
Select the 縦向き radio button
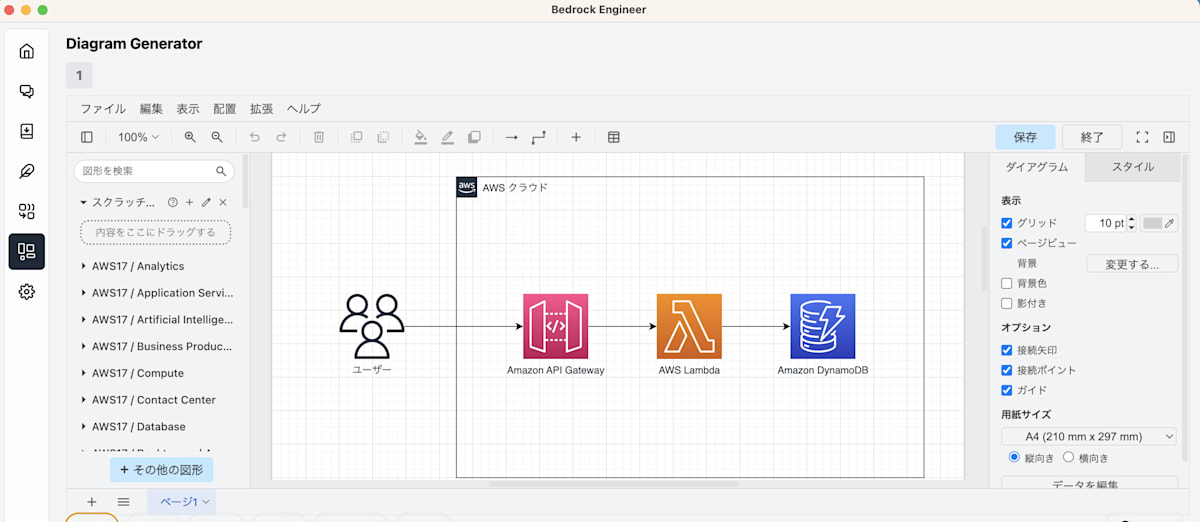point(1015,457)
